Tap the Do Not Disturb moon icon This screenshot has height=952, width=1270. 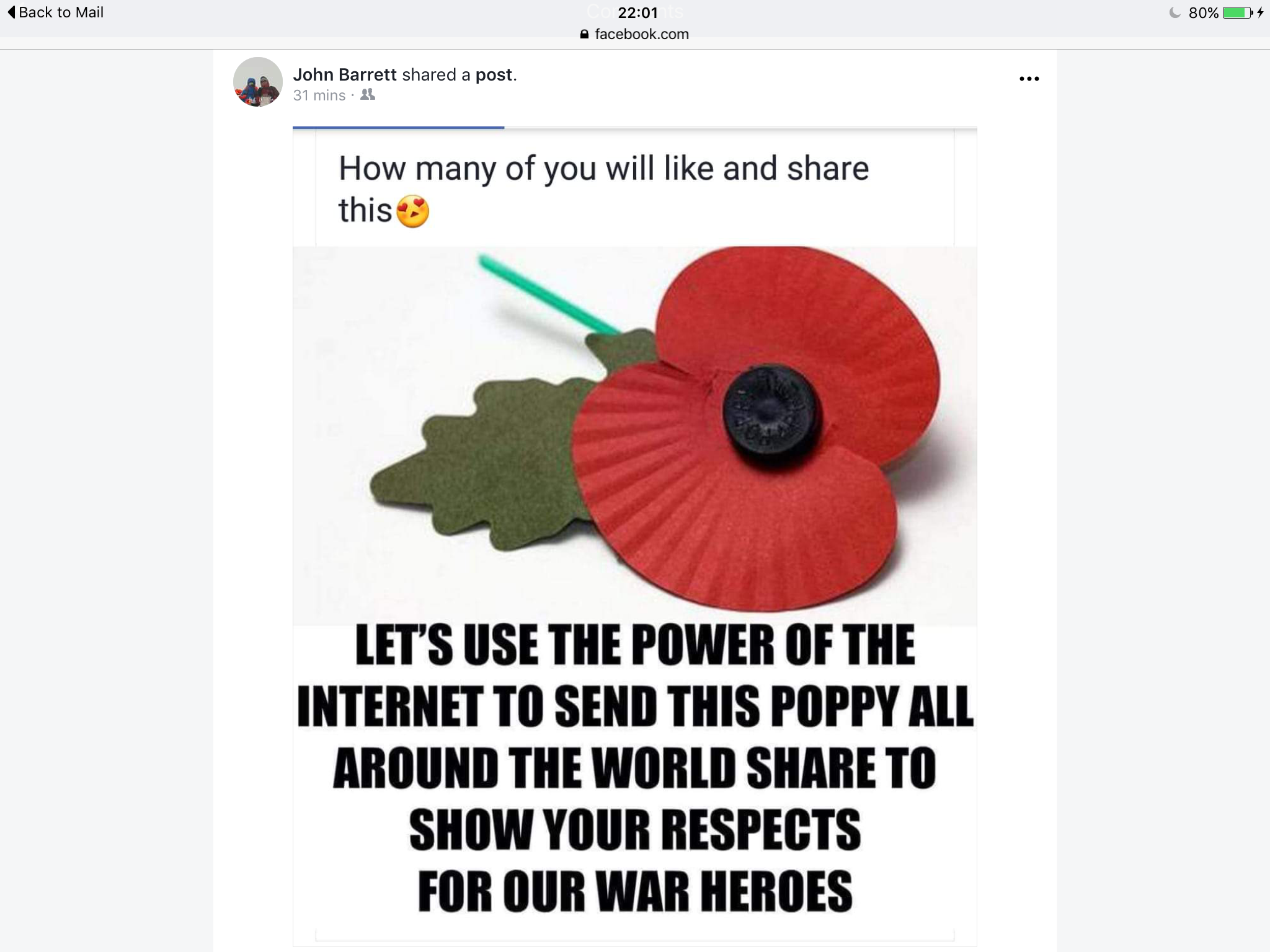point(1175,12)
